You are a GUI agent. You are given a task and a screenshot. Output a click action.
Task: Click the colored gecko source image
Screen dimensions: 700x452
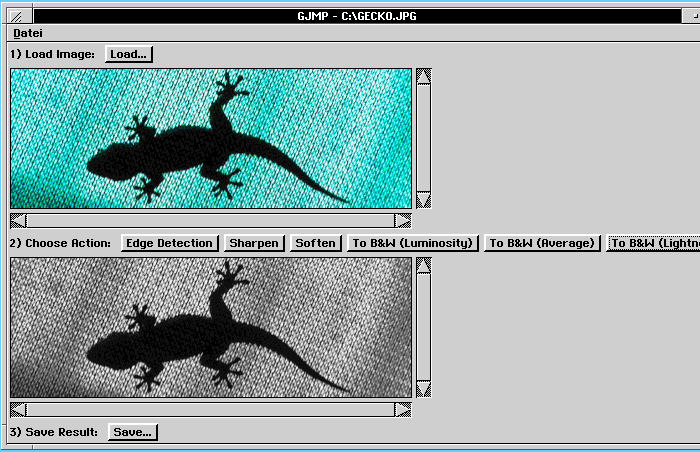tap(211, 138)
